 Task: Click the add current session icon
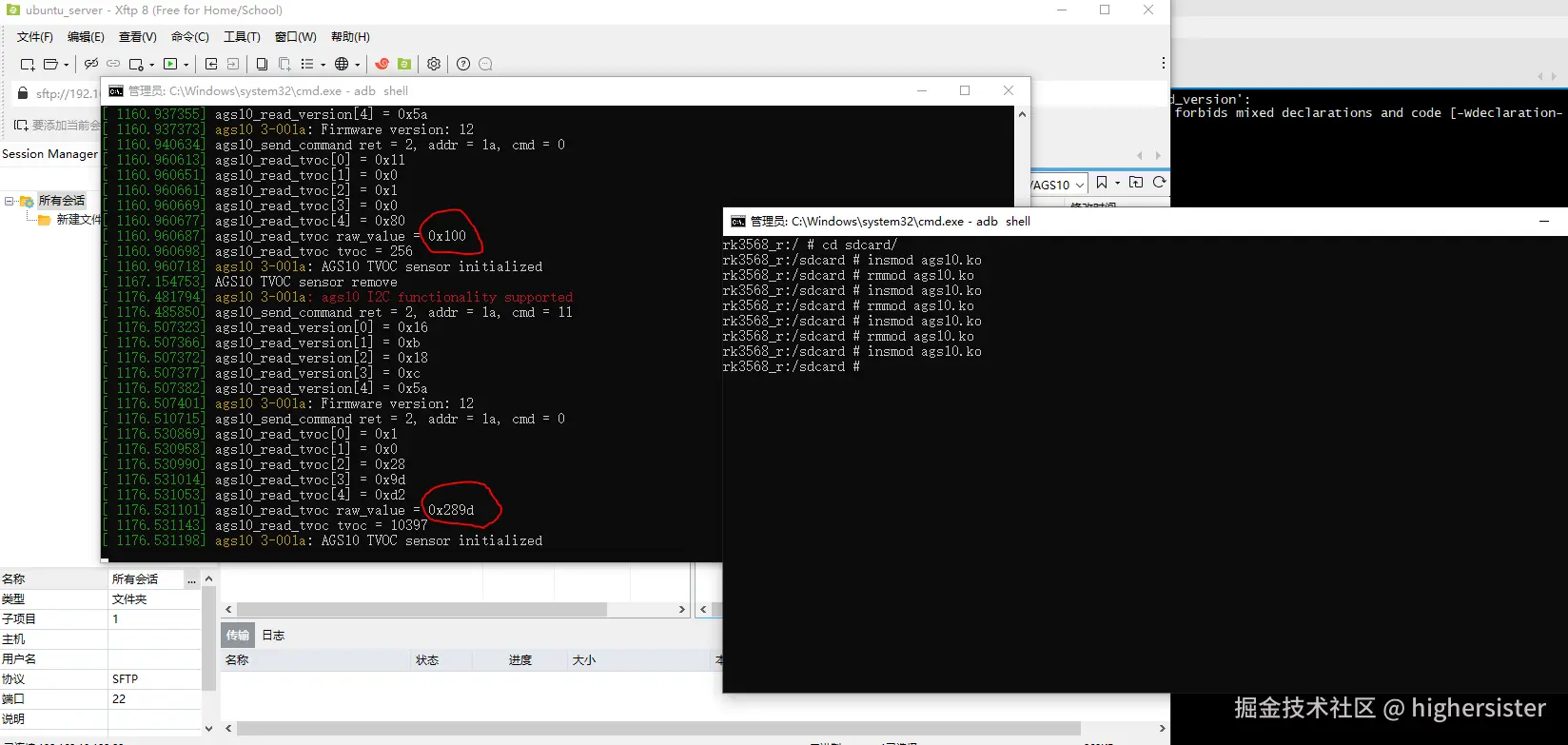[21, 125]
